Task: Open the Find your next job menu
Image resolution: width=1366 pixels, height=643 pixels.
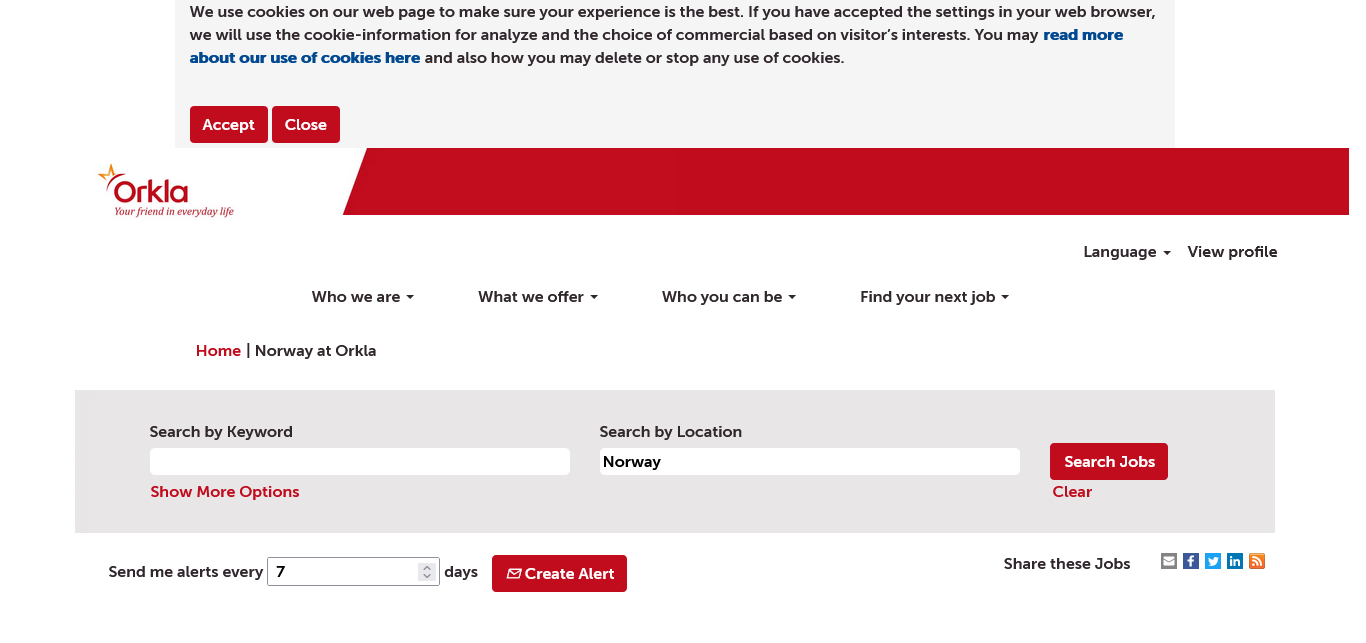Action: click(934, 297)
